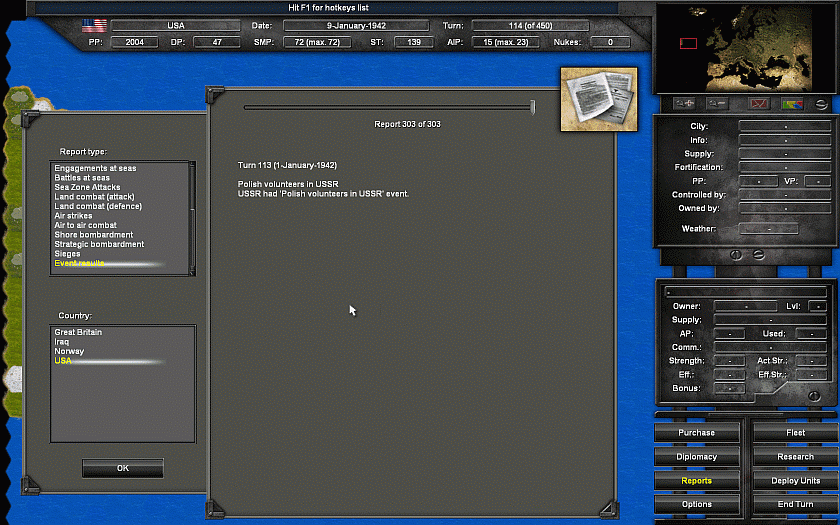
Task: Click the Weather field in terrain panel
Action: [x=769, y=229]
